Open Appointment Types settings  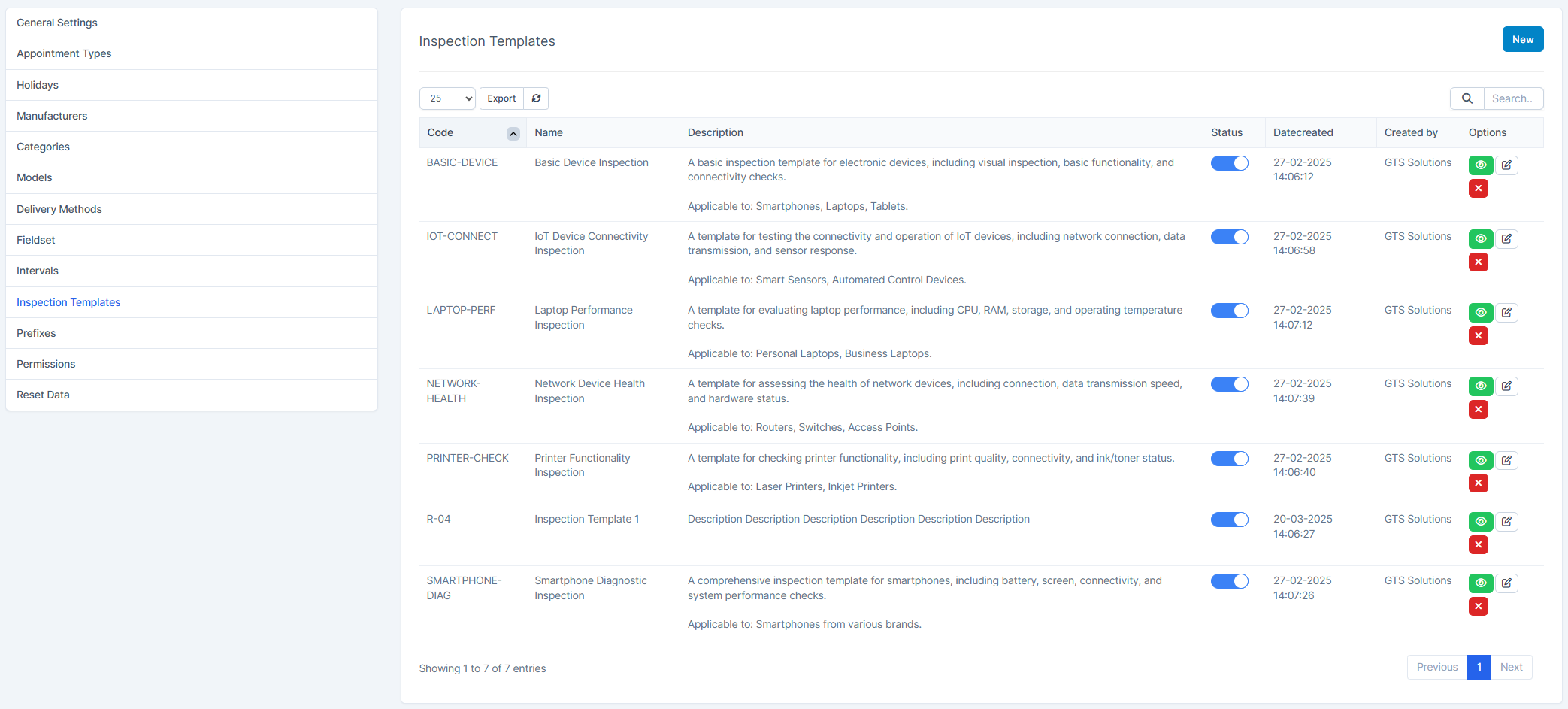pos(64,53)
